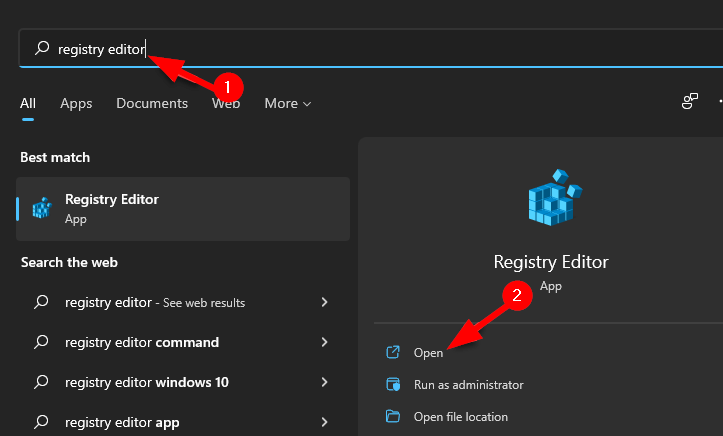Viewport: 723px width, 436px height.
Task: Choose Run as administrator
Action: pyautogui.click(x=468, y=385)
